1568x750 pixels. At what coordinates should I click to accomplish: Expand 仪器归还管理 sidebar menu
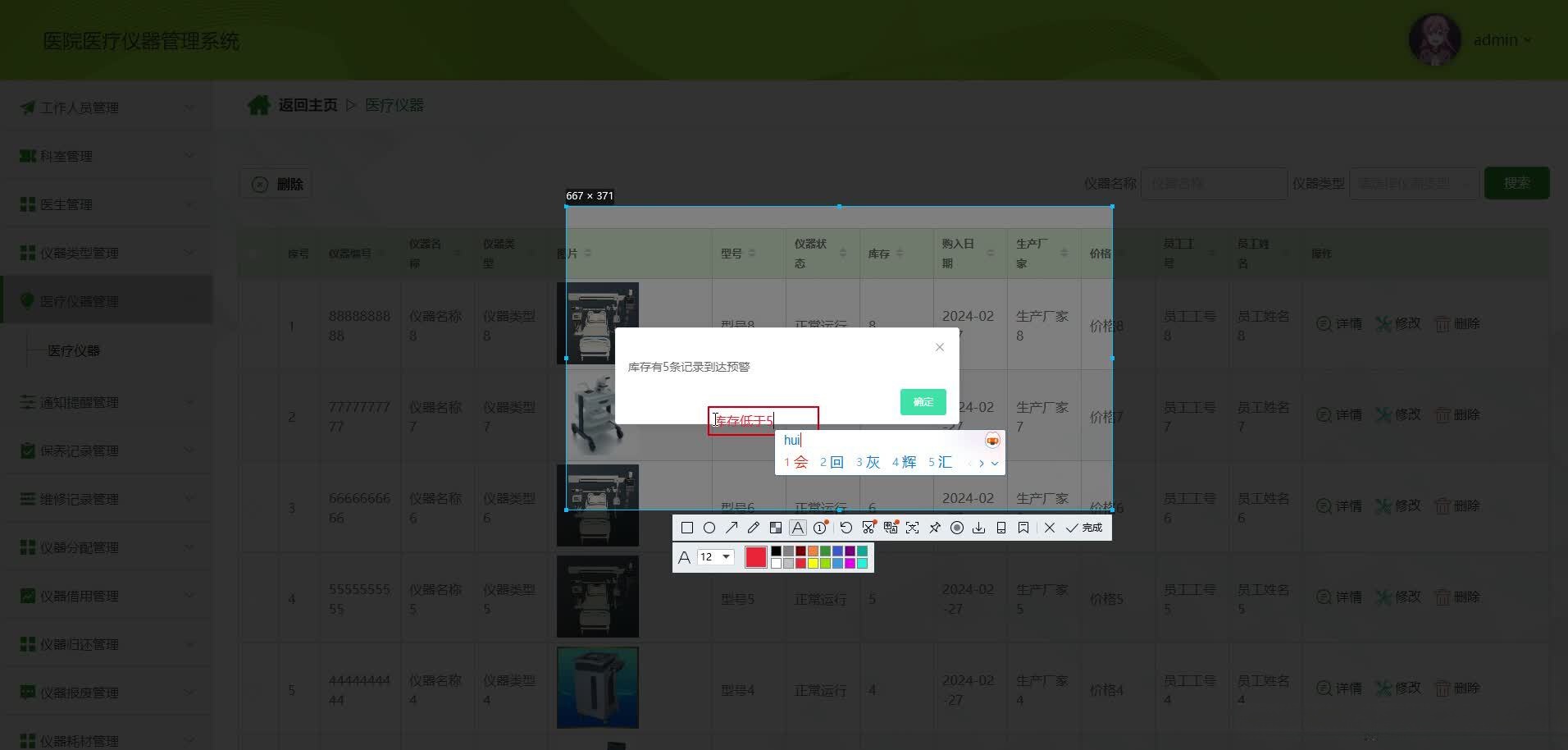107,644
